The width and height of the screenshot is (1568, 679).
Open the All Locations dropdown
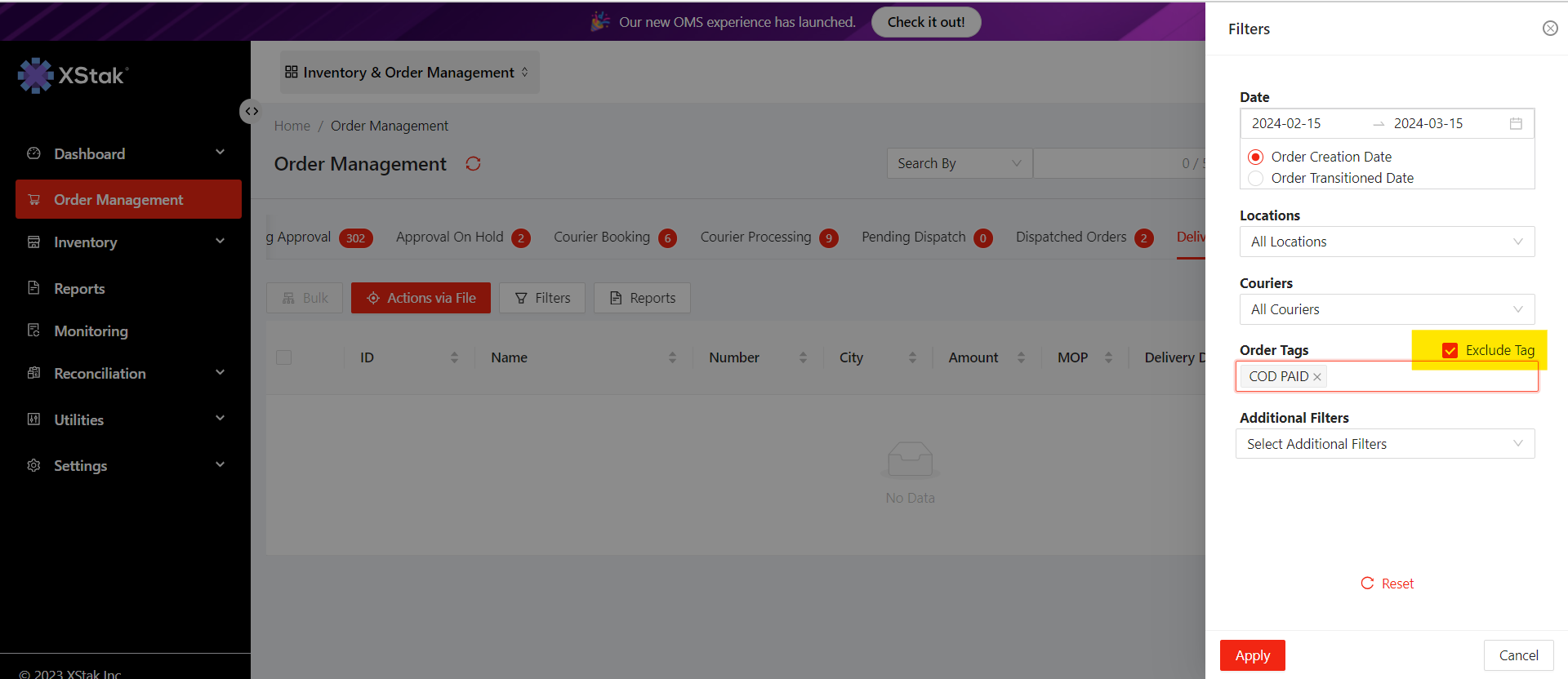coord(1386,242)
